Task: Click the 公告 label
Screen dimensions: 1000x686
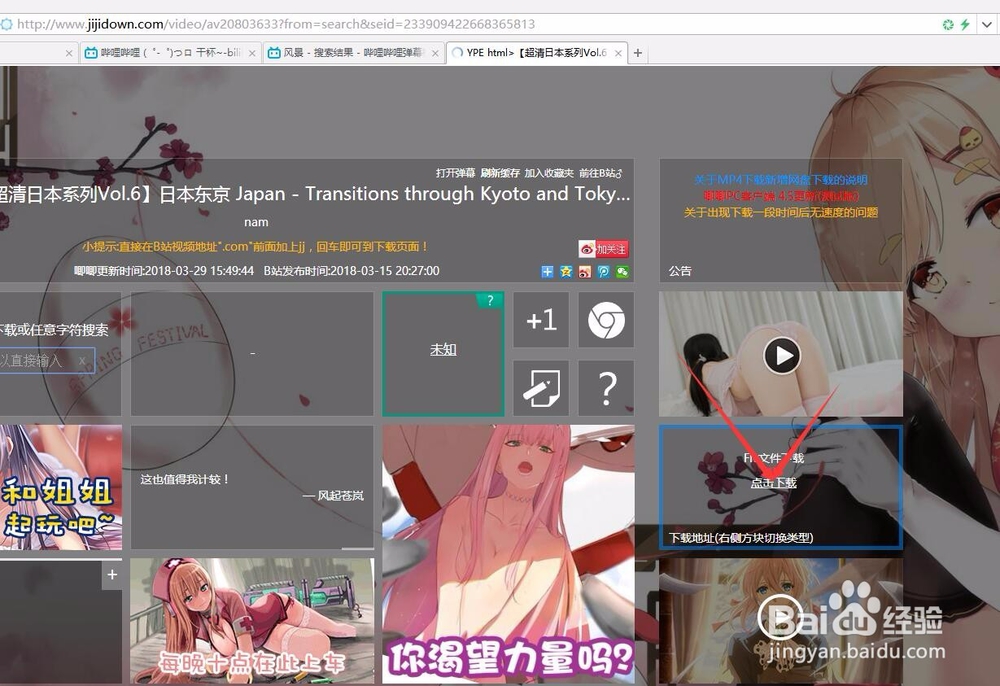Action: pyautogui.click(x=680, y=271)
